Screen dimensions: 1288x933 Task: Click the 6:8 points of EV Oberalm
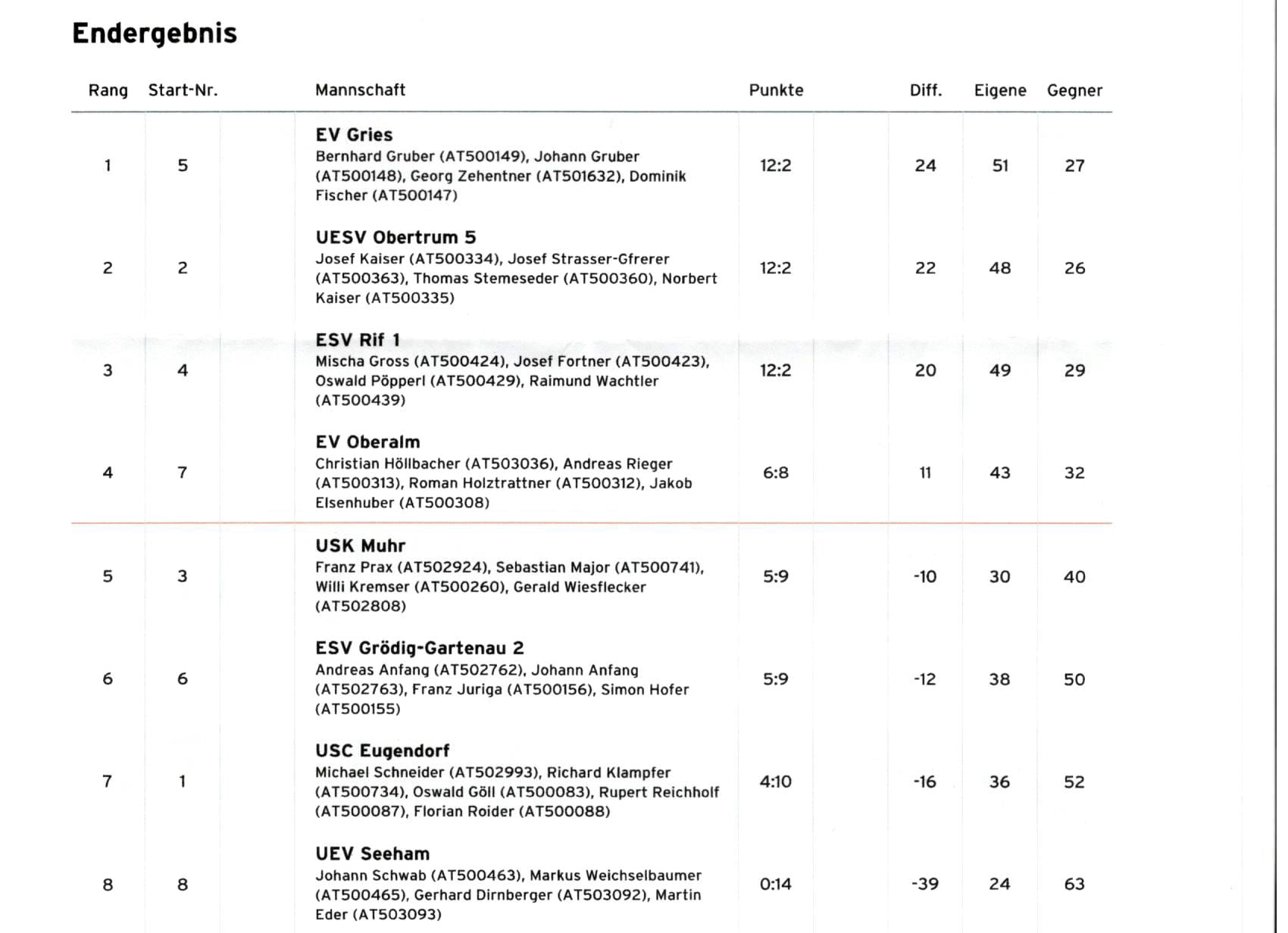(x=775, y=473)
